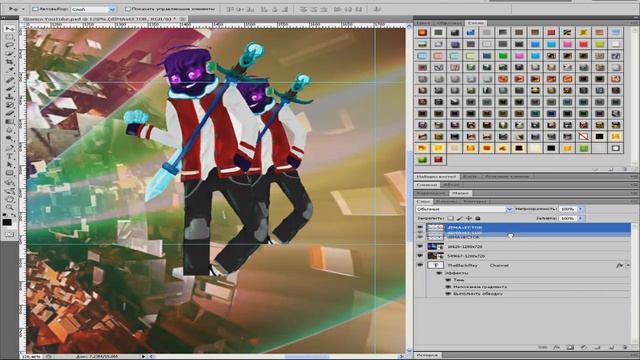
Task: Toggle visibility of Наложение градиента effect
Action: (x=448, y=287)
